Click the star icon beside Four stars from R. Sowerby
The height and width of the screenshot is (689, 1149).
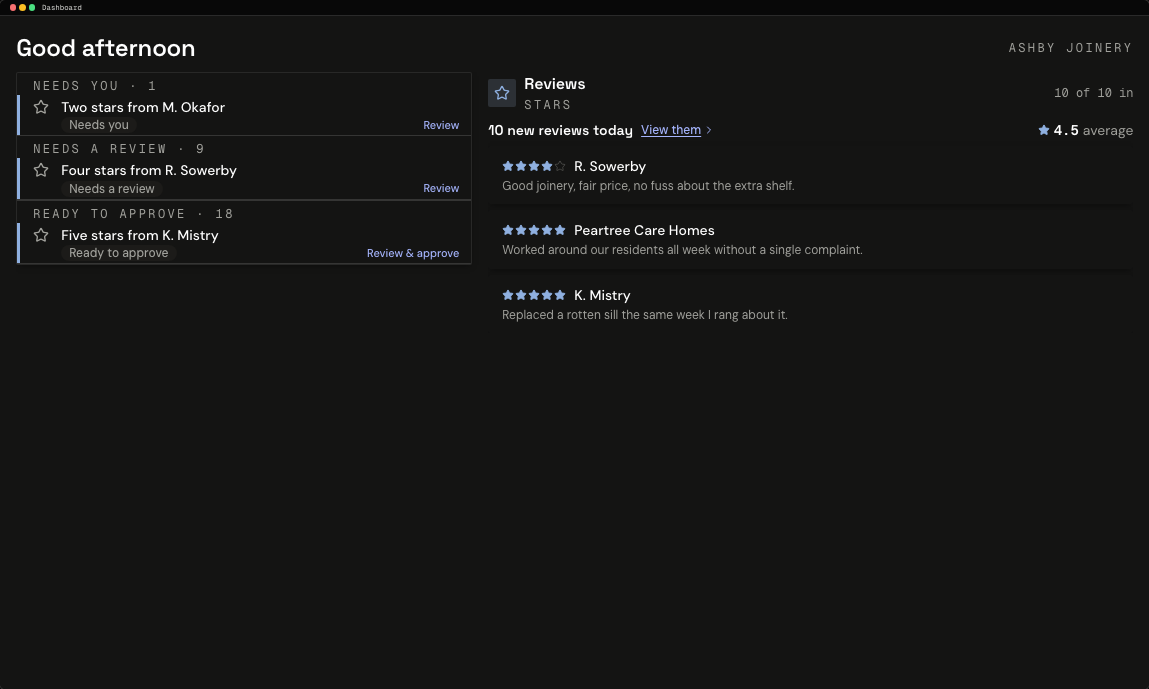41,170
